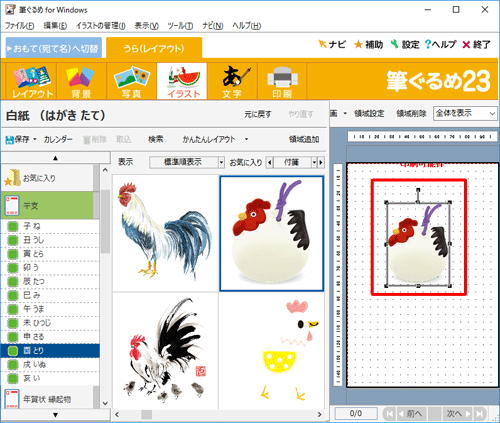Select the 卯 う zodiac item

(x=50, y=267)
